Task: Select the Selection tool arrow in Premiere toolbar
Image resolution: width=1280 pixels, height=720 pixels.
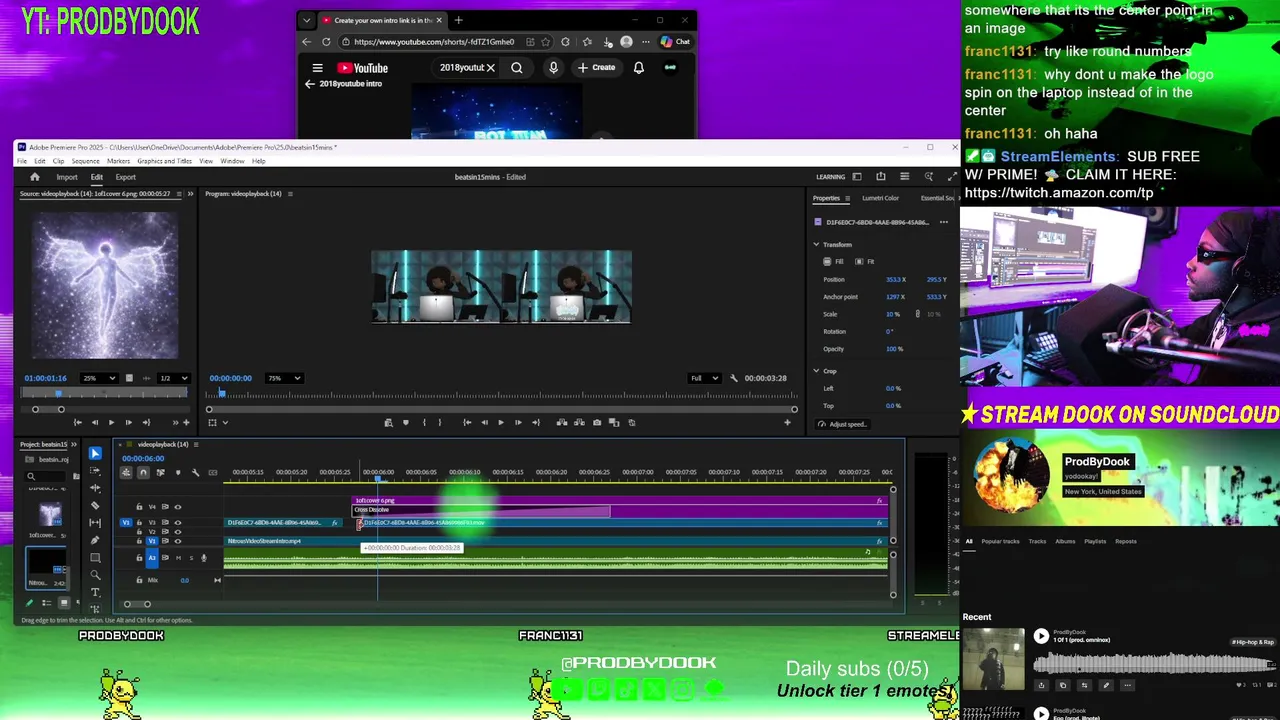Action: 95,453
